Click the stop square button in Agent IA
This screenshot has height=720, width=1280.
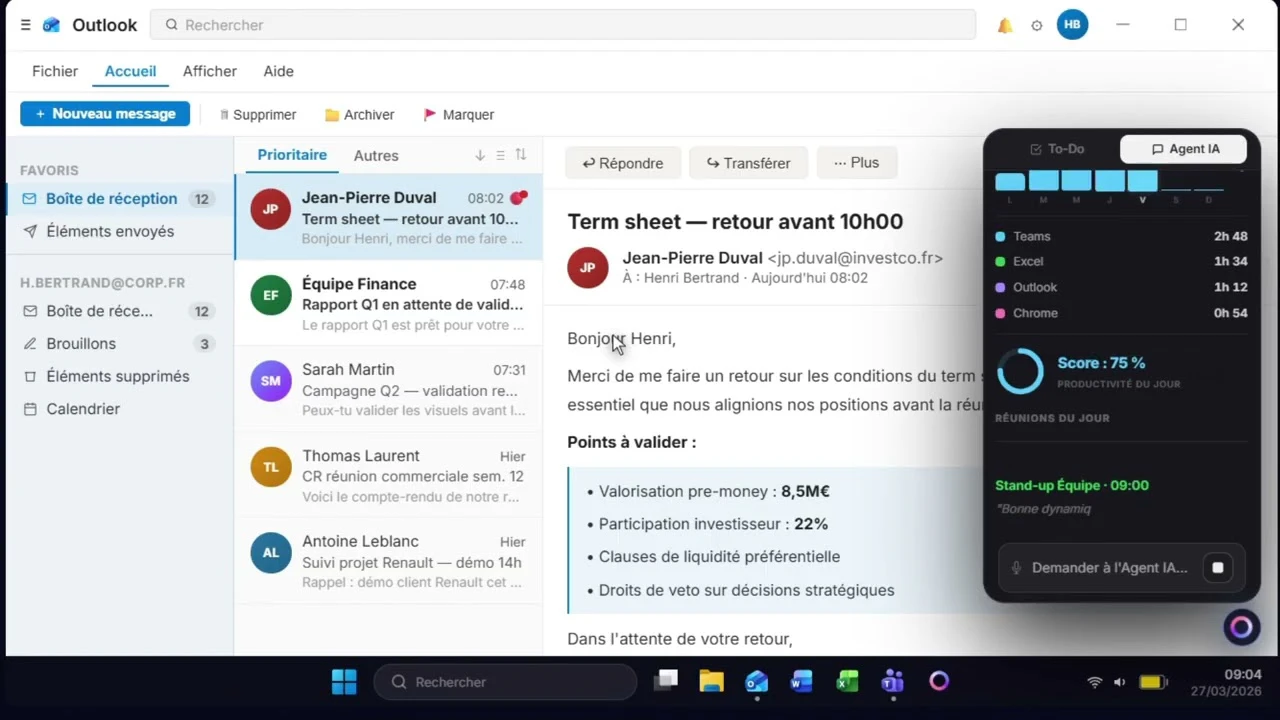pos(1218,568)
